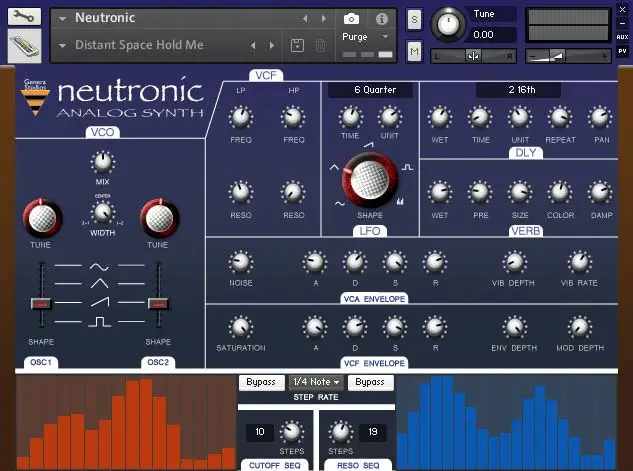633x471 pixels.
Task: Choose LFO random shape icon
Action: click(x=400, y=201)
